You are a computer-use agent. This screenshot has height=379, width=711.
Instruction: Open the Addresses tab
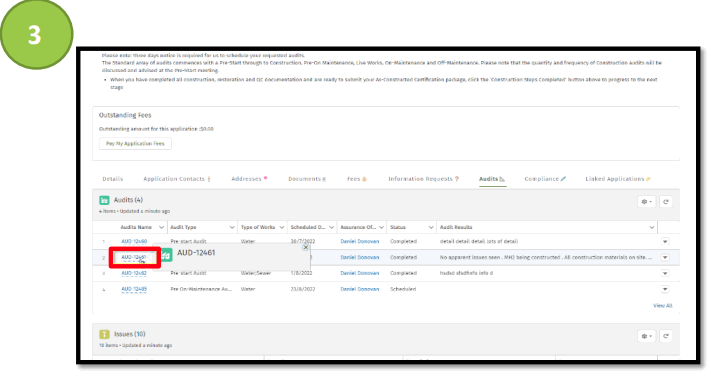click(249, 179)
